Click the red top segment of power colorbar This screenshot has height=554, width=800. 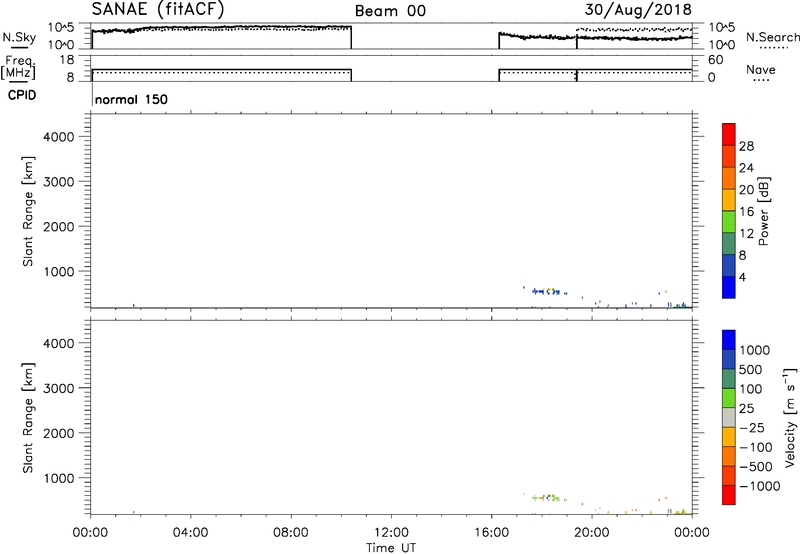point(729,134)
